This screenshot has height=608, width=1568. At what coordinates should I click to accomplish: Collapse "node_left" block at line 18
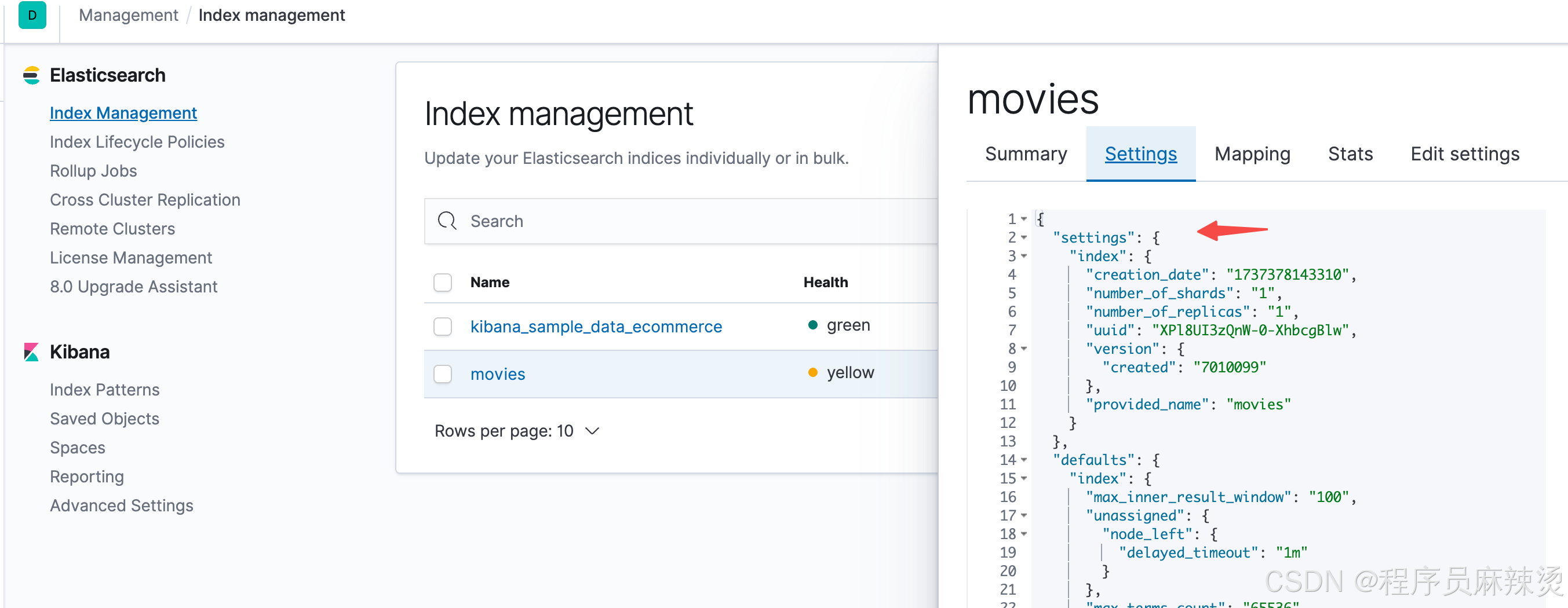pos(1024,534)
